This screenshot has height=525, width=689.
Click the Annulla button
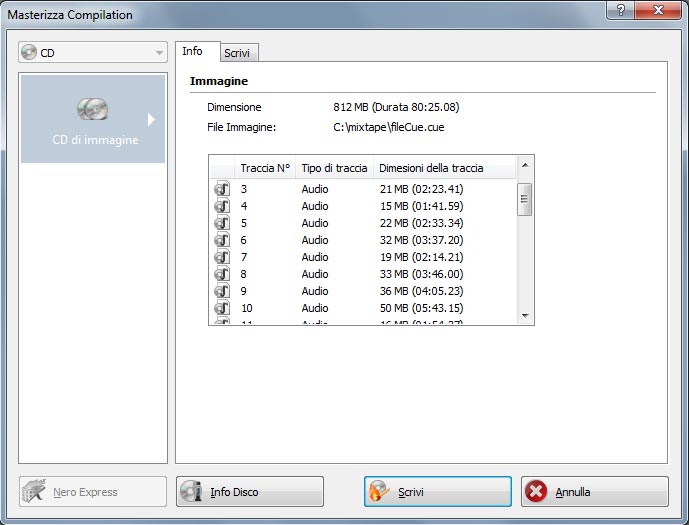pos(595,491)
